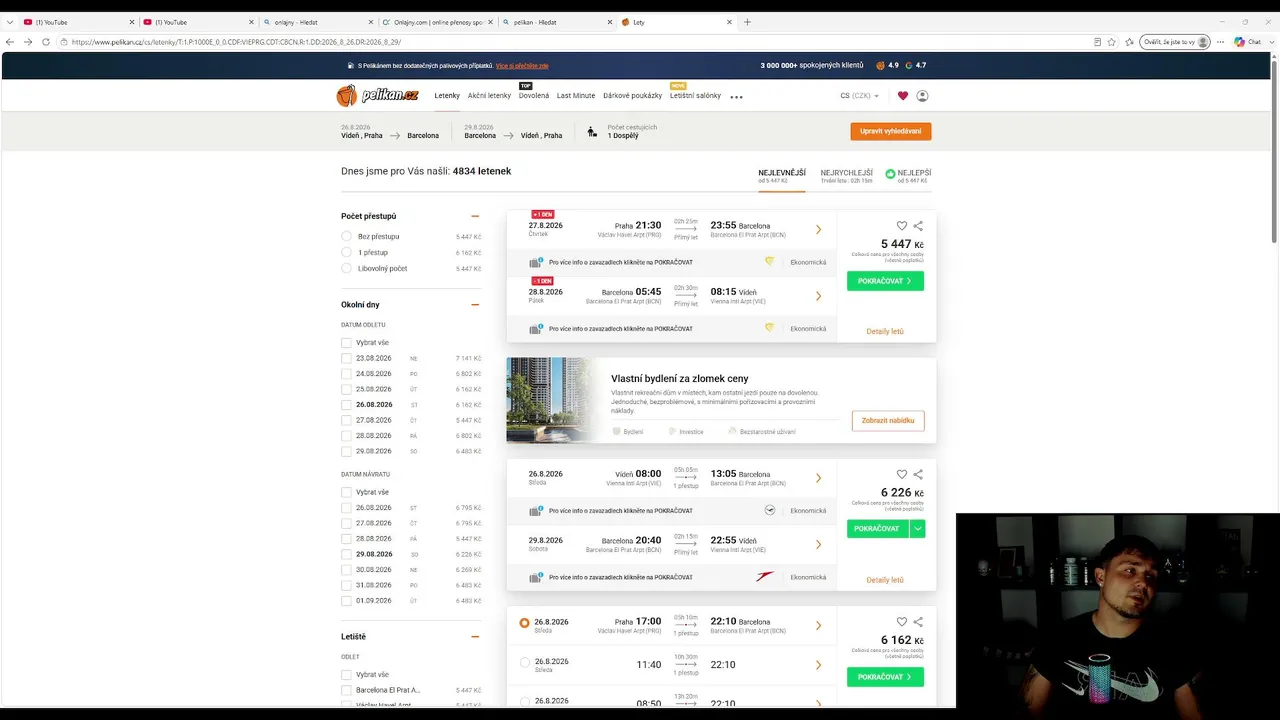
Task: Click POKRAČOVAT for the 5 447 Kč flight
Action: pyautogui.click(x=885, y=281)
